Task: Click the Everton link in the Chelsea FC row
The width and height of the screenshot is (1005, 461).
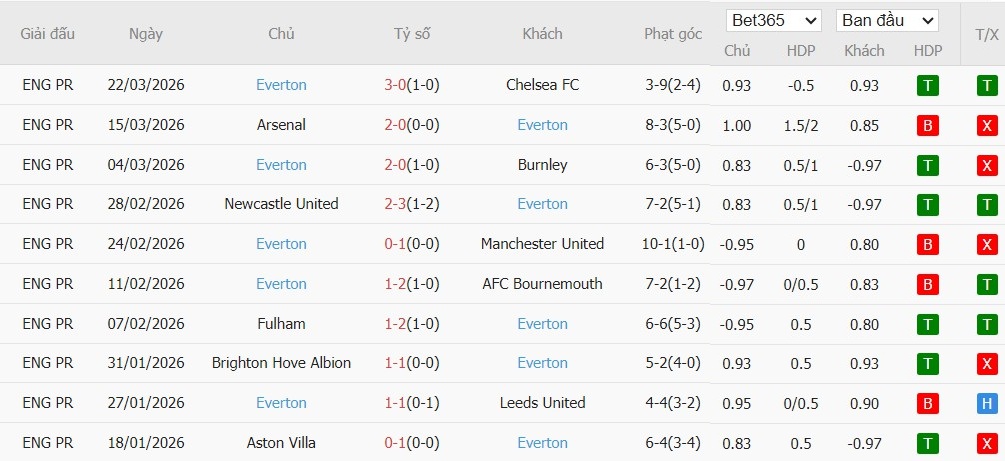Action: pyautogui.click(x=281, y=85)
